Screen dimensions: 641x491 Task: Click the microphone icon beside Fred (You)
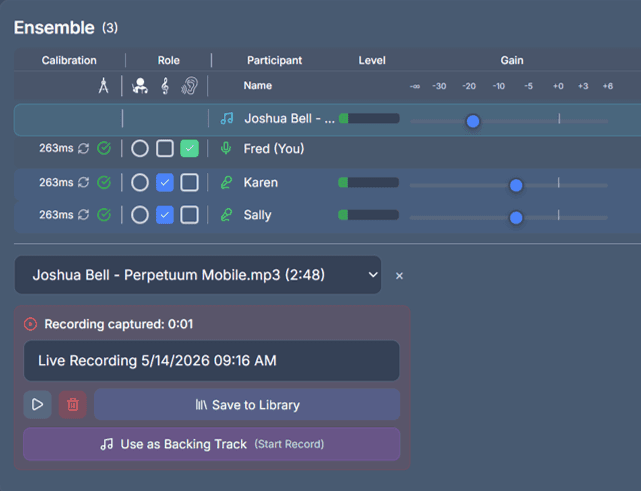pyautogui.click(x=226, y=148)
